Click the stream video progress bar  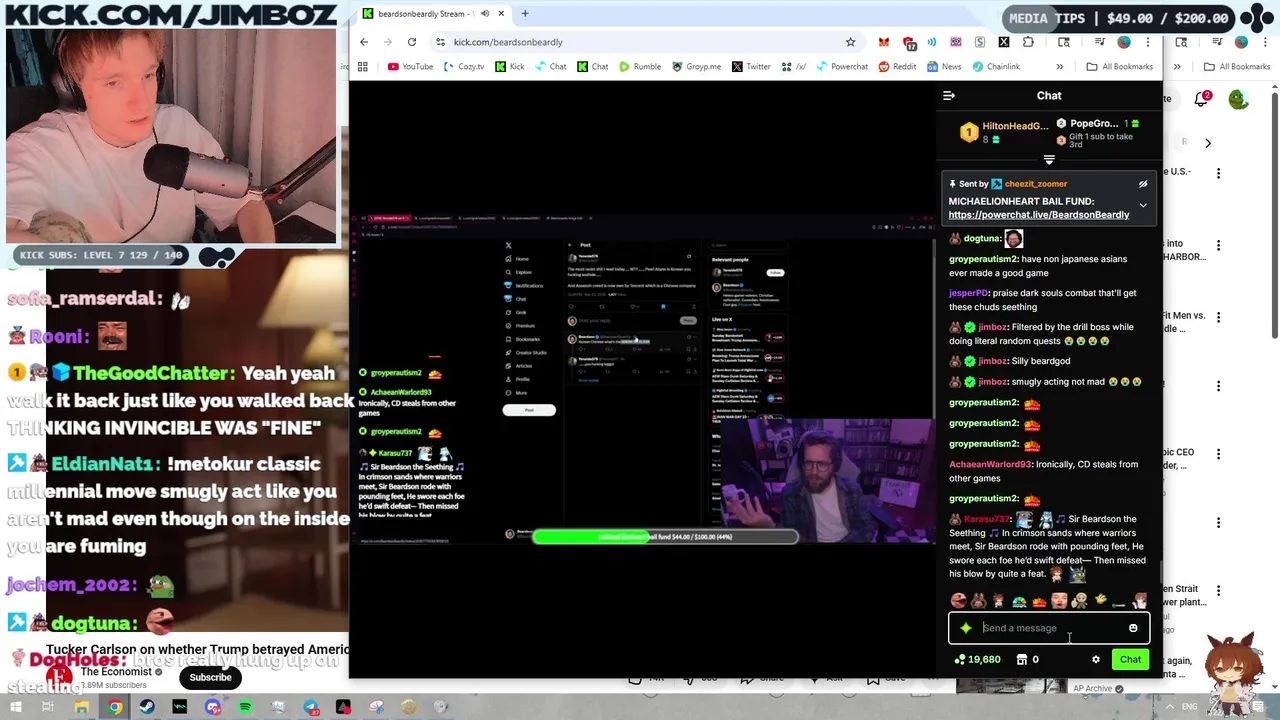665,537
